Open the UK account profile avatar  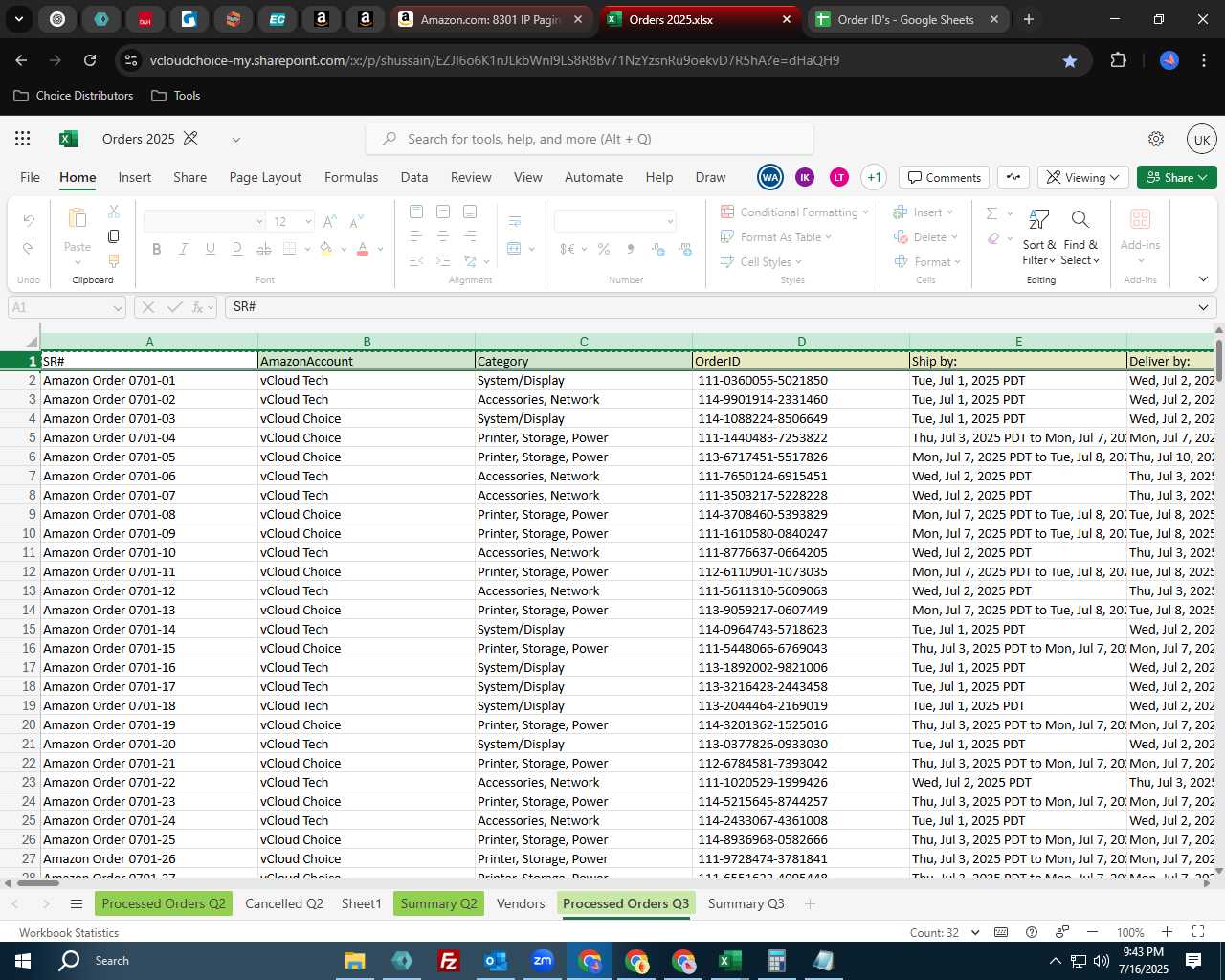tap(1202, 139)
